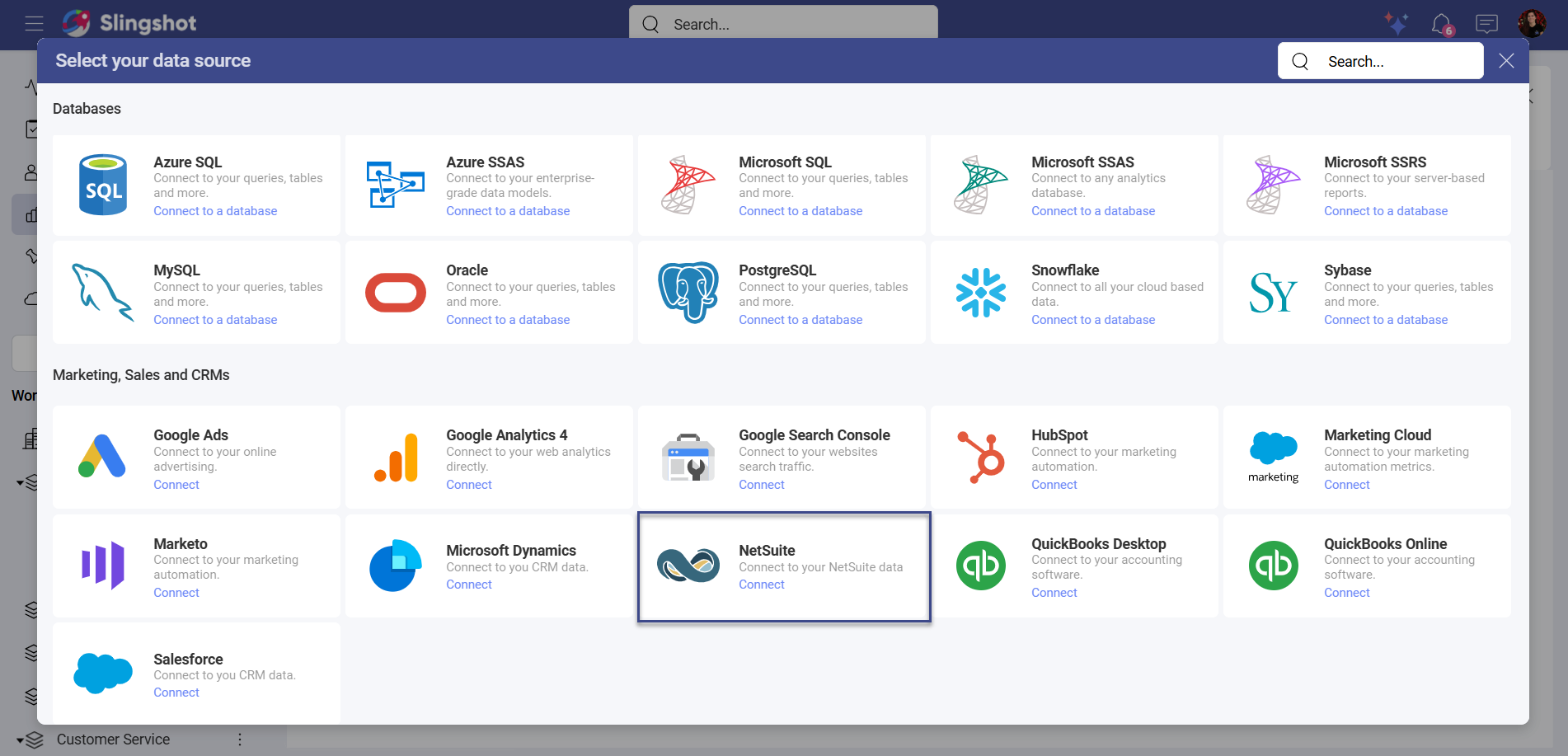Open the chat messages icon in top bar
Screen dimensions: 1568x756
pyautogui.click(x=1486, y=23)
